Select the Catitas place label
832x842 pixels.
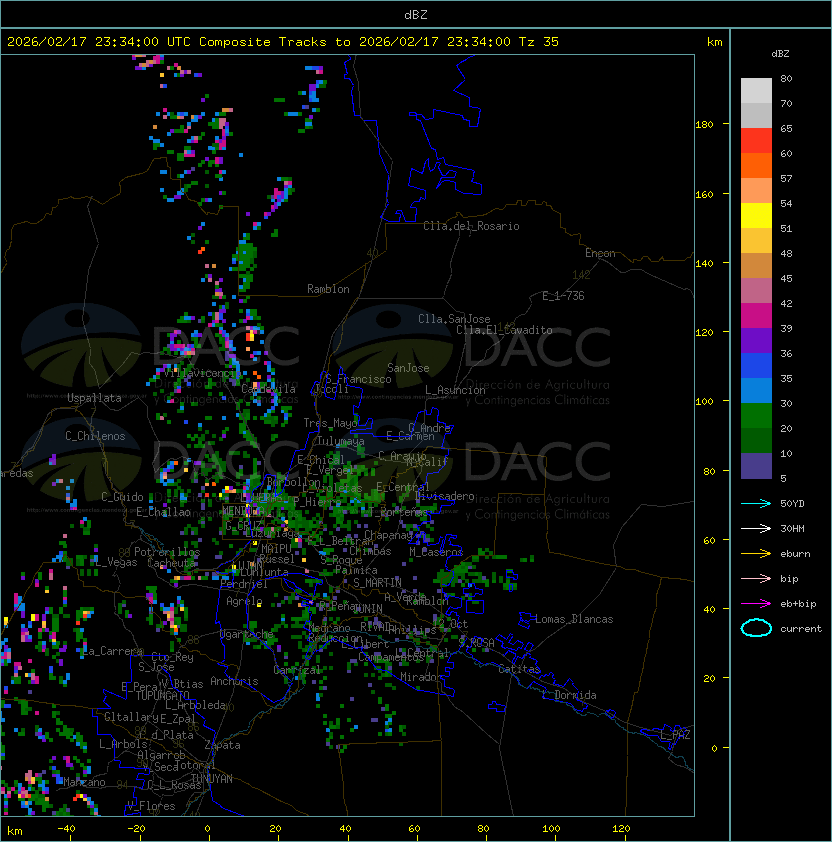click(x=519, y=669)
